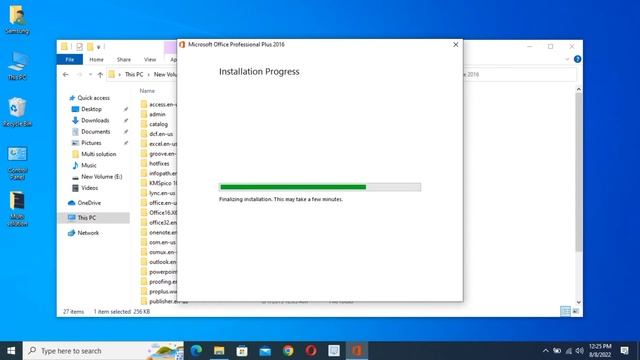
Task: Select the admin folder
Action: point(157,114)
